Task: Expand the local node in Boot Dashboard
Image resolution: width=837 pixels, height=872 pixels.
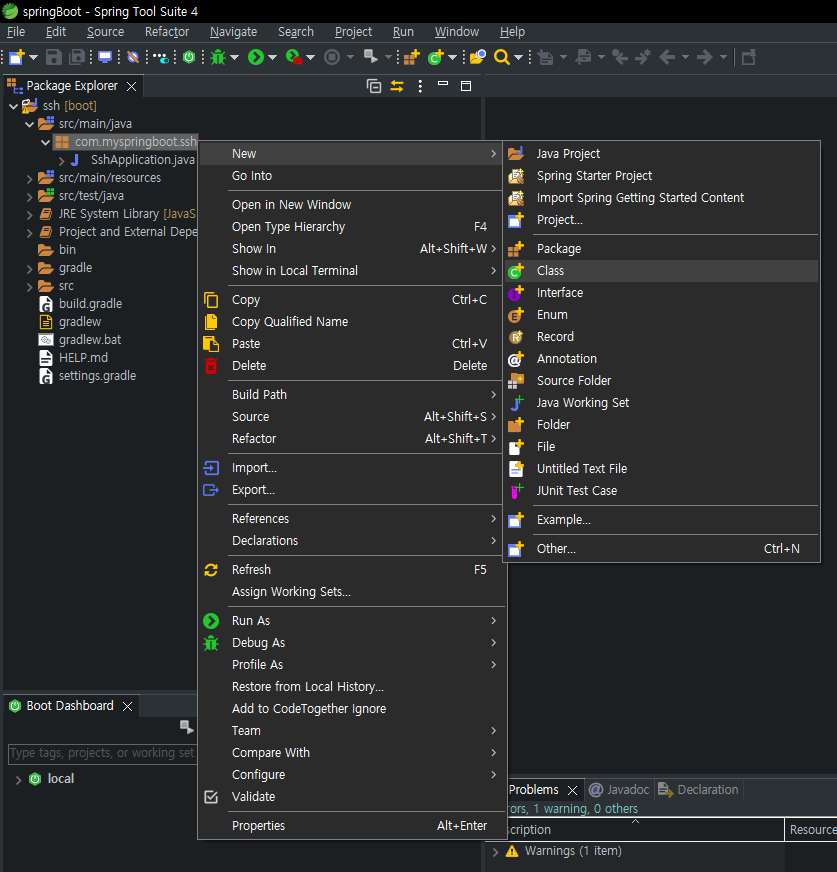Action: 18,780
